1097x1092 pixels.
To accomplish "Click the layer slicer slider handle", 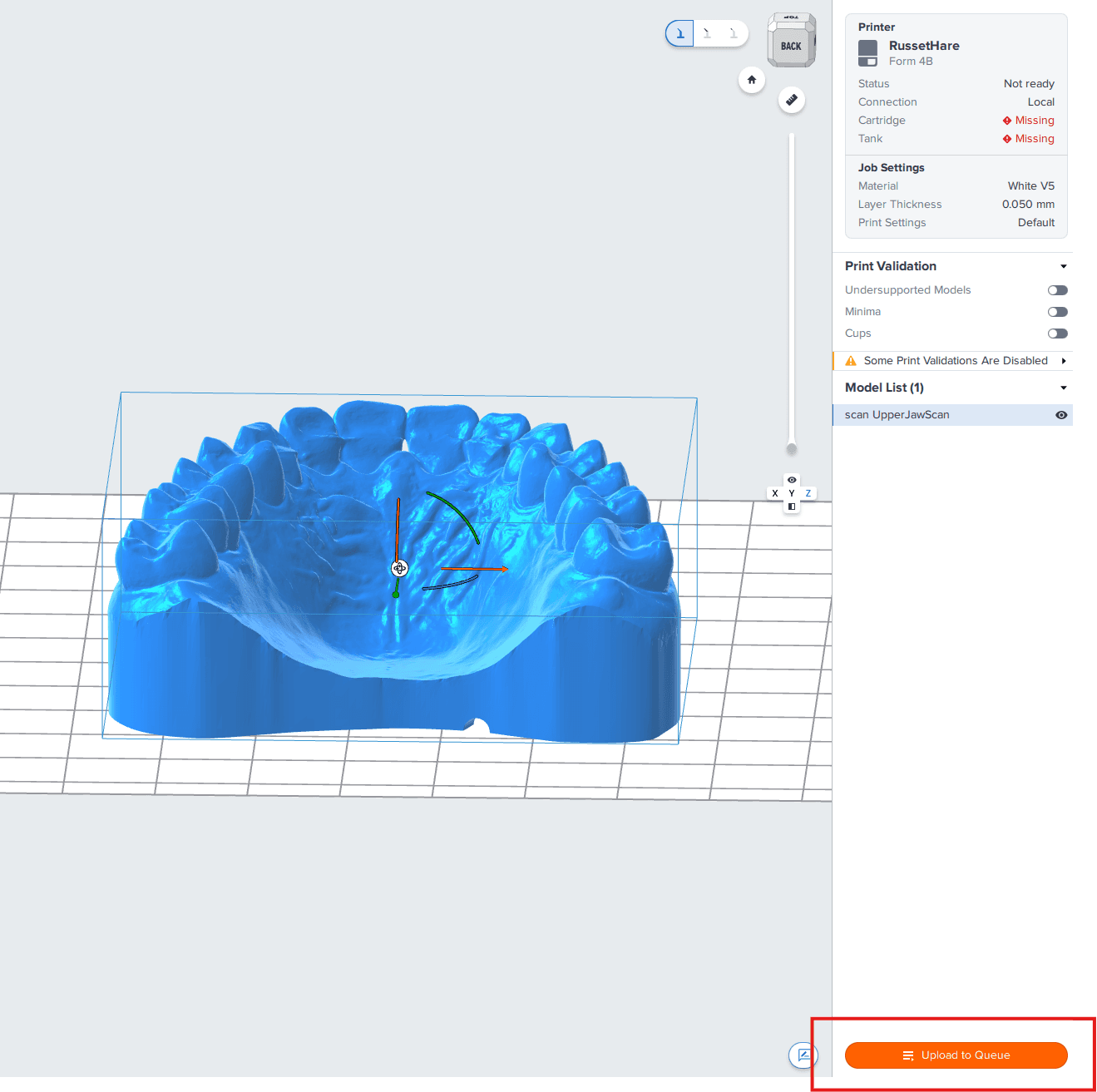I will tap(792, 449).
